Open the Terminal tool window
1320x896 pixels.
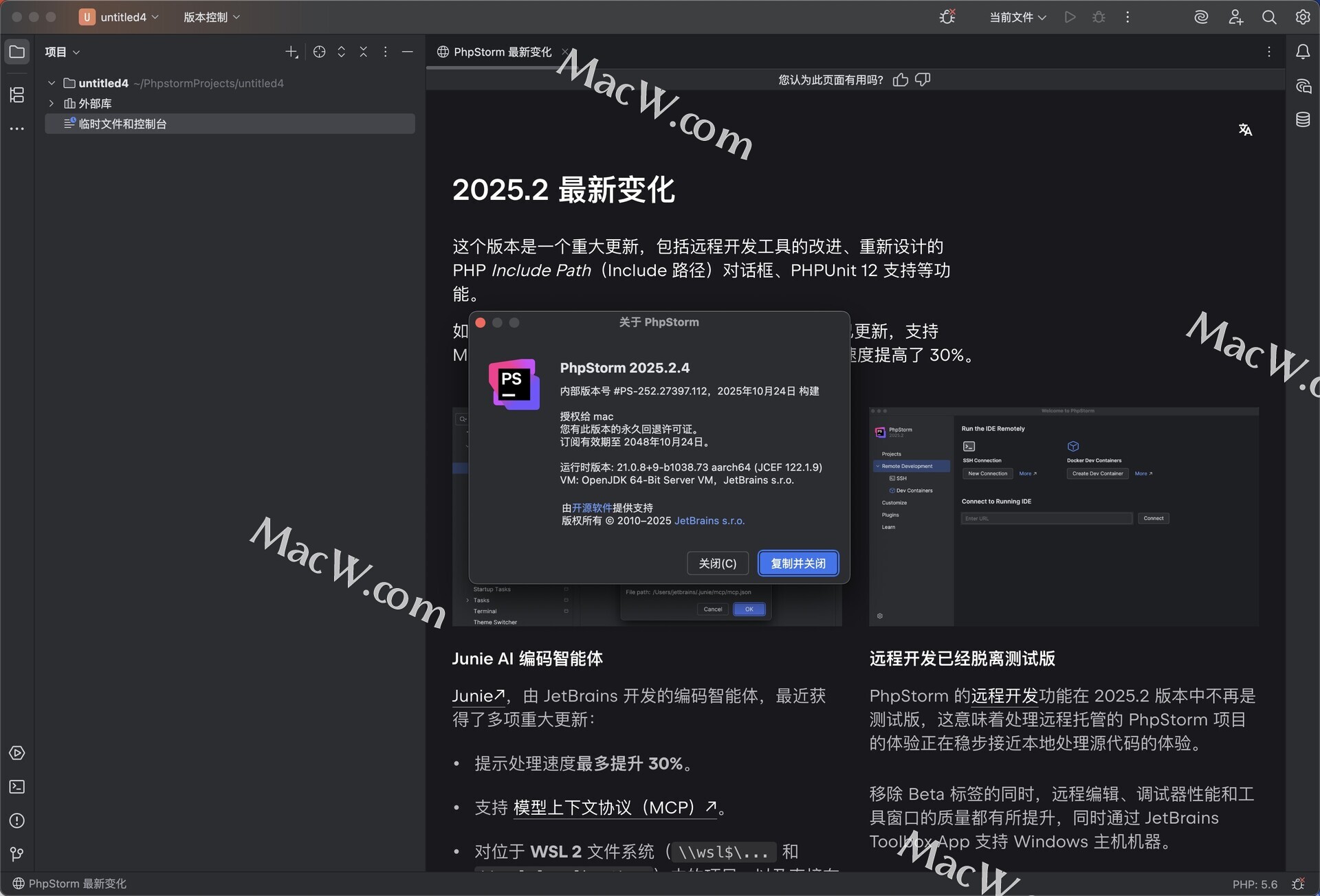pyautogui.click(x=17, y=787)
